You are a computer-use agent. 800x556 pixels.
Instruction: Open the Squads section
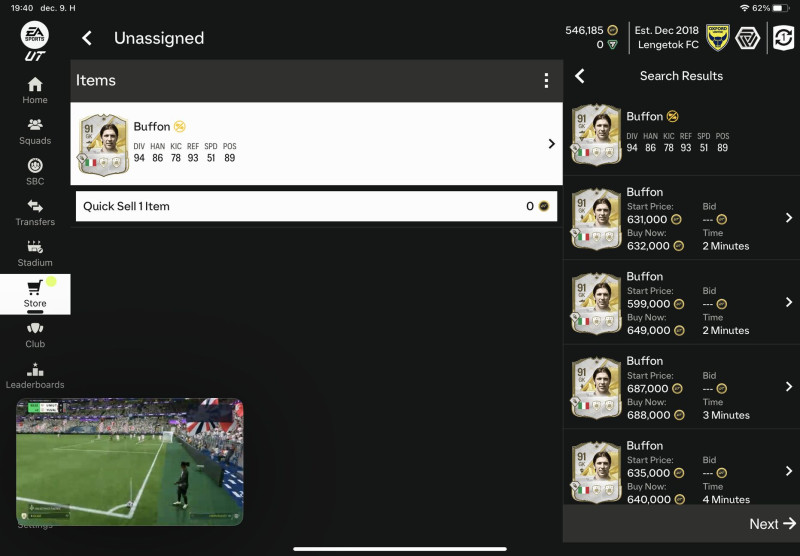35,131
